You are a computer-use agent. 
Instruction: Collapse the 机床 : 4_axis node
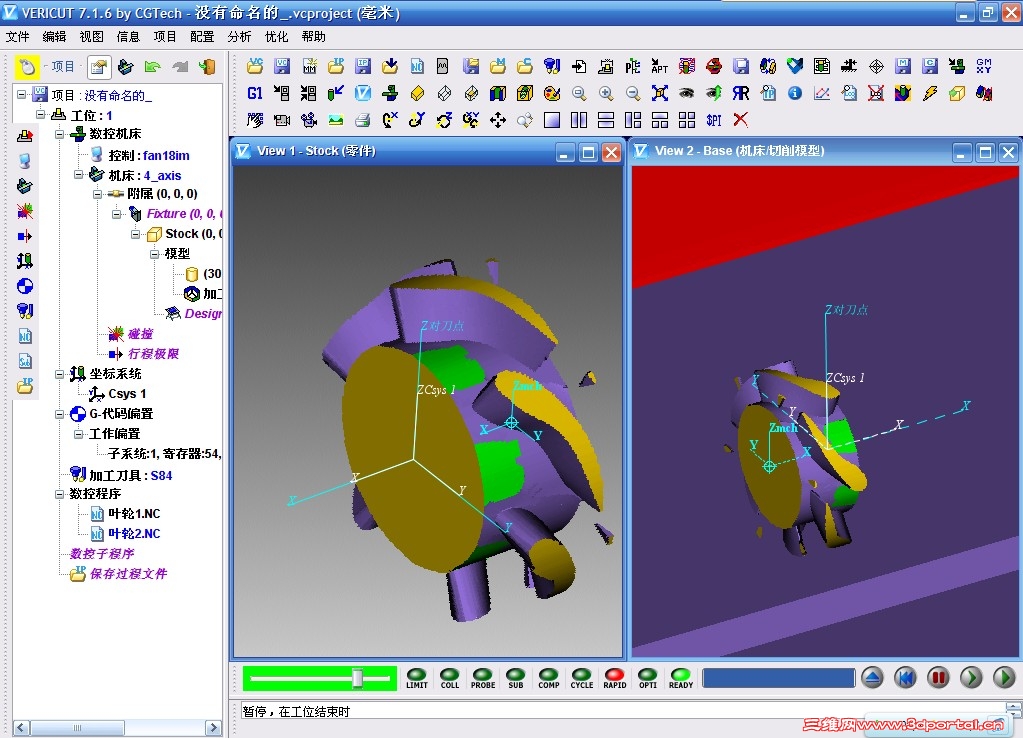pos(78,174)
